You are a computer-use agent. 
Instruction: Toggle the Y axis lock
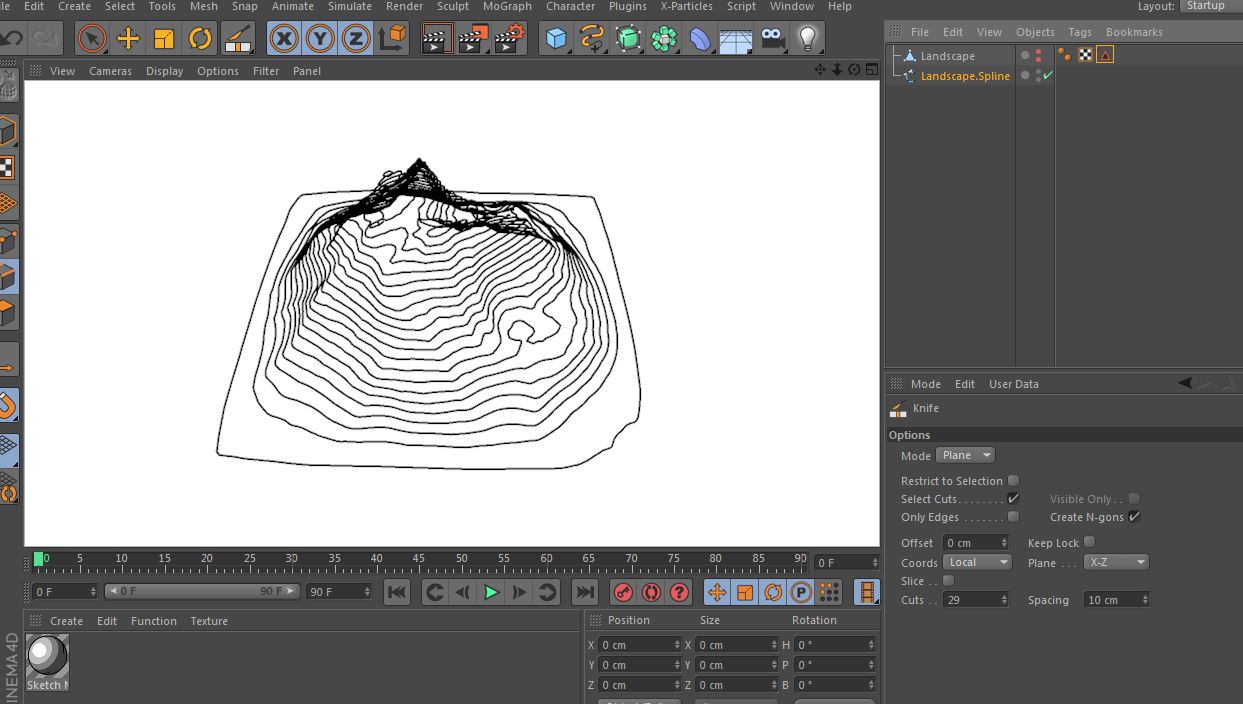pyautogui.click(x=320, y=39)
